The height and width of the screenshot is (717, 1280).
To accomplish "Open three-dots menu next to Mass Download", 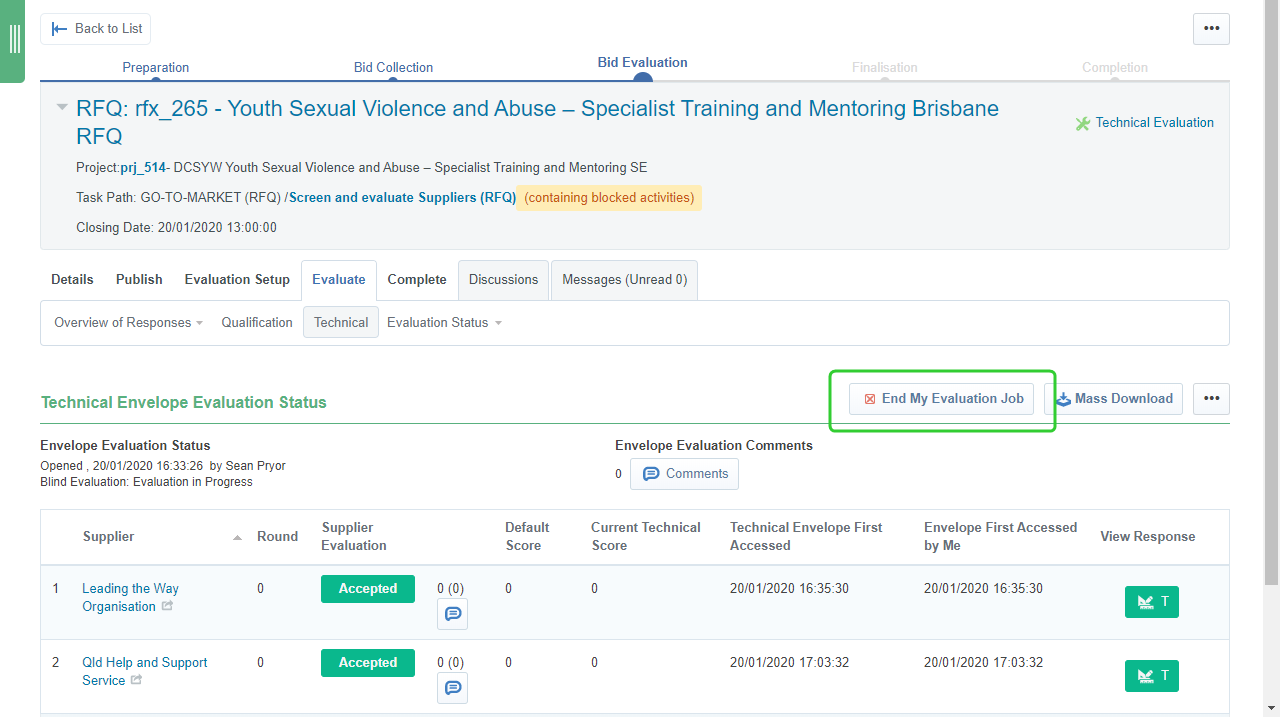I will (x=1211, y=399).
